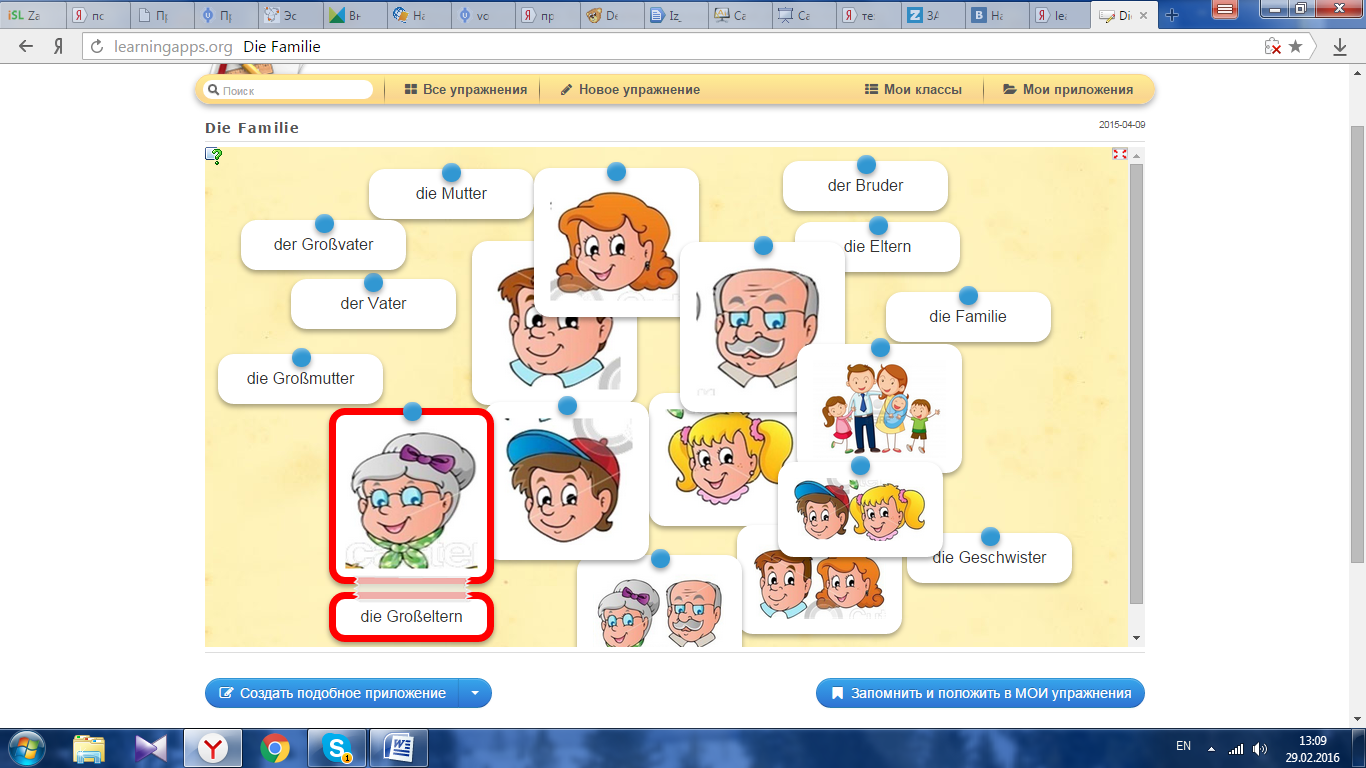Select the die Großeltern word card
Viewport: 1366px width, 768px height.
pos(411,617)
